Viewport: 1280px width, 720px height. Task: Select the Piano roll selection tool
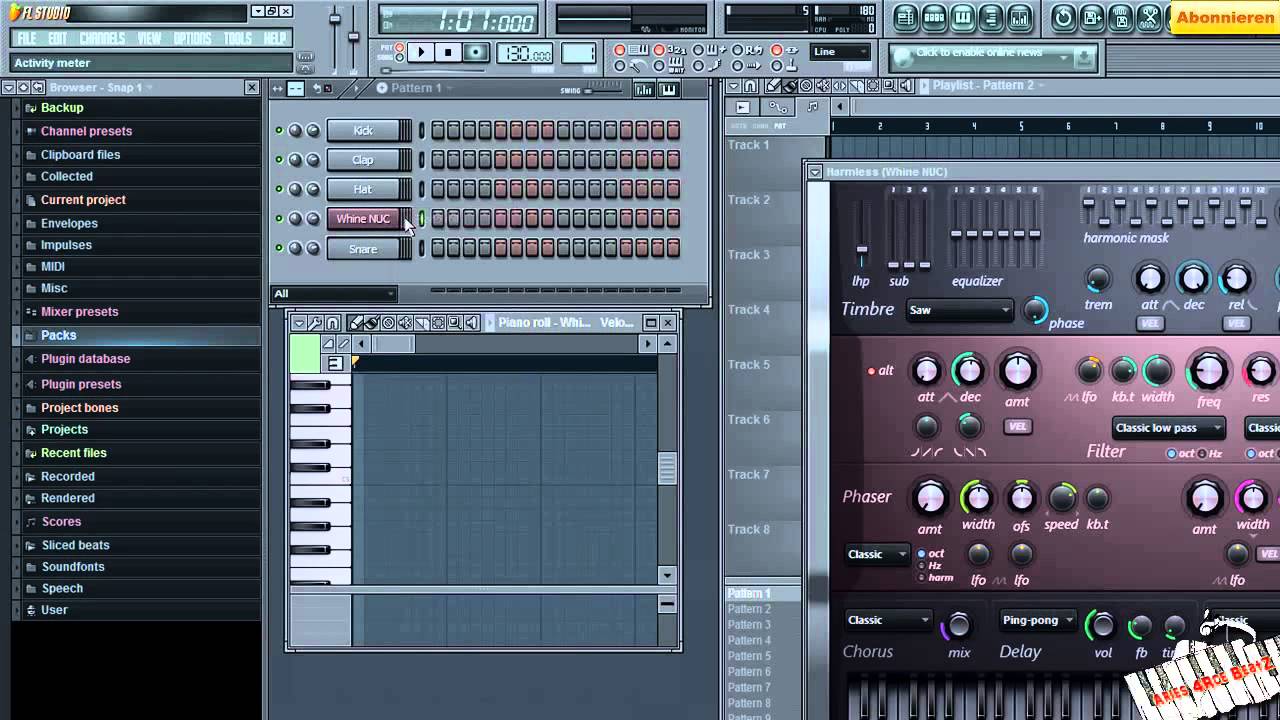coord(438,323)
